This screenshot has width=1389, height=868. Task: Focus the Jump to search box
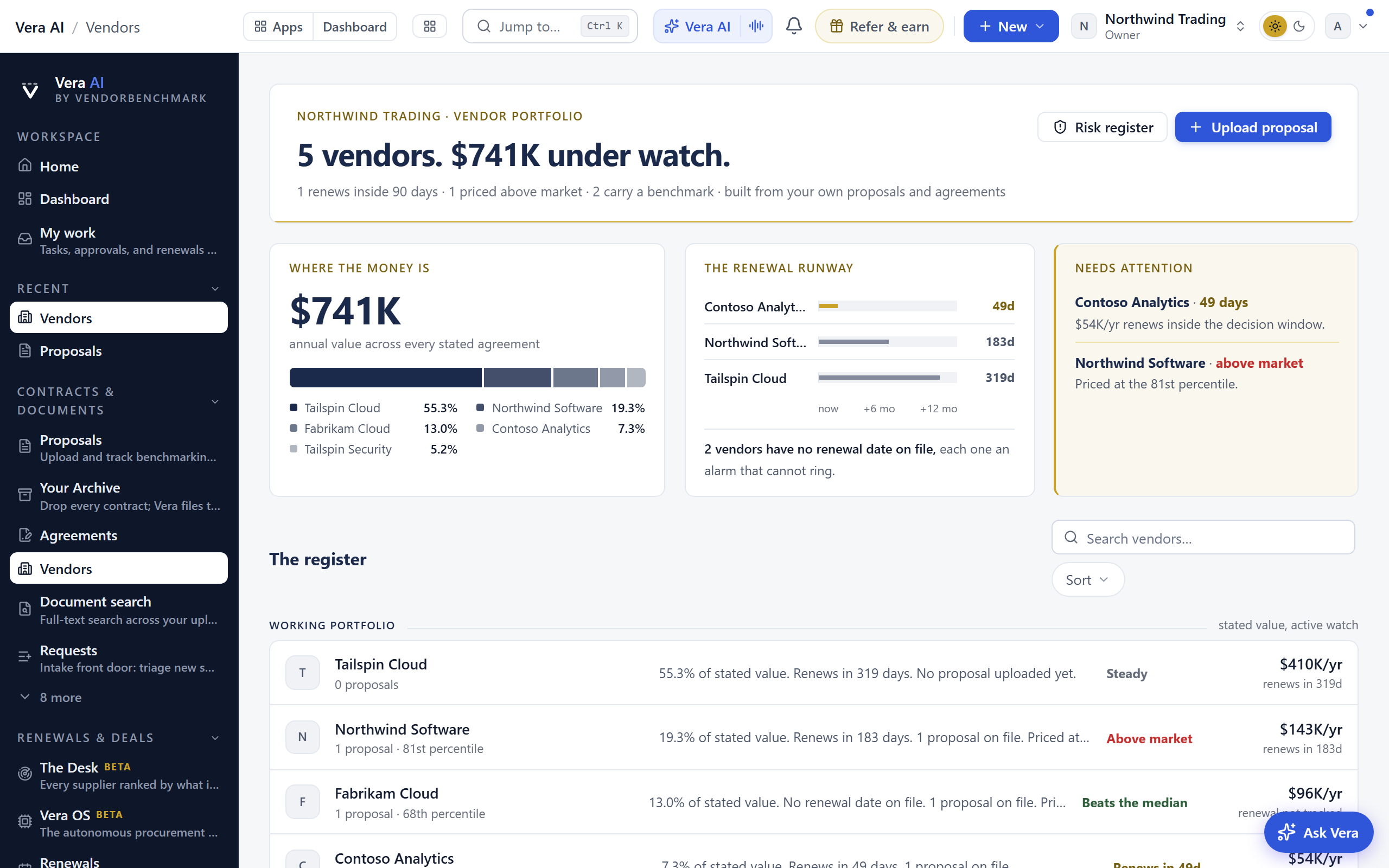click(x=550, y=27)
